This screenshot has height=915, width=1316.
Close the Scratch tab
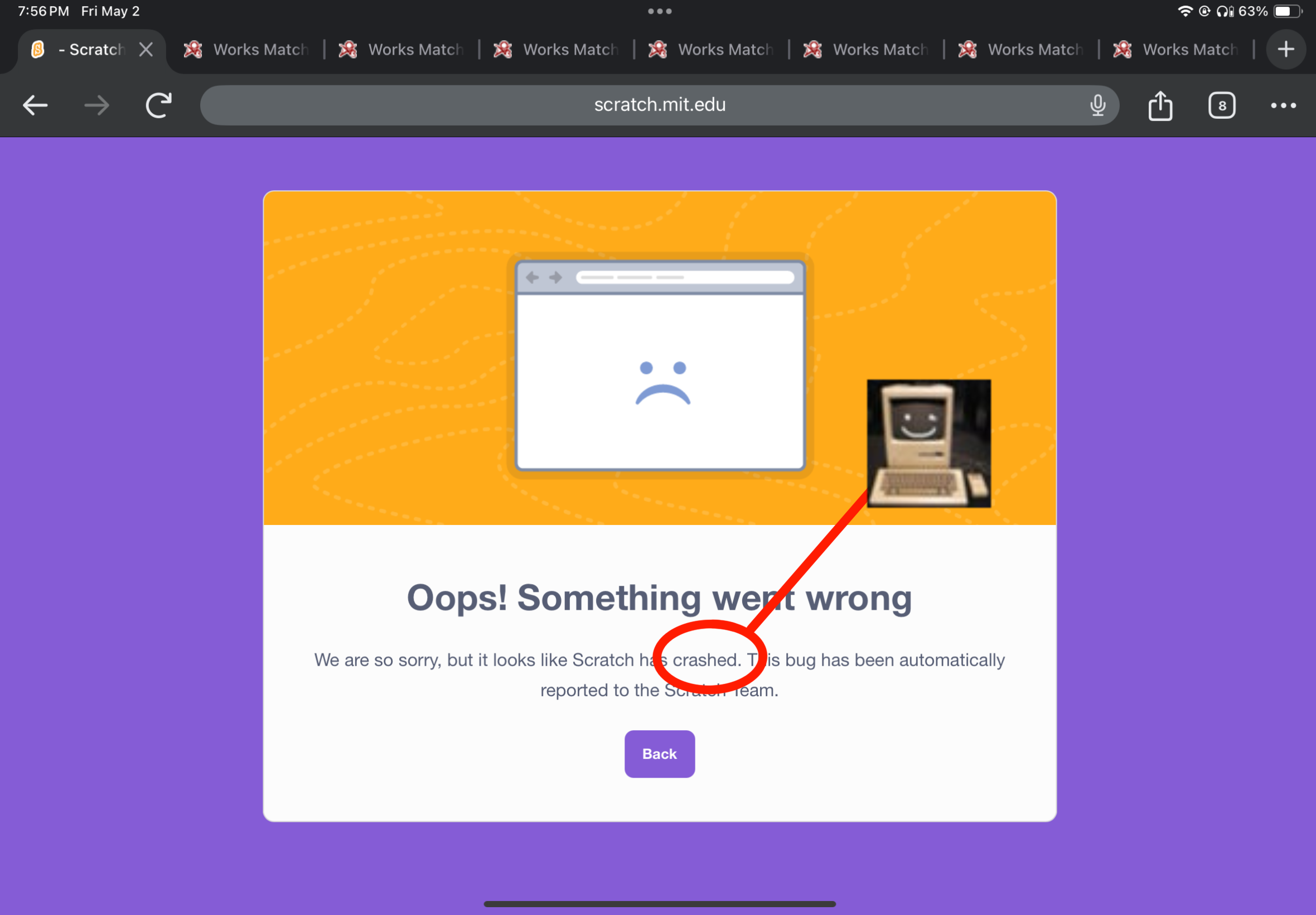pos(146,49)
